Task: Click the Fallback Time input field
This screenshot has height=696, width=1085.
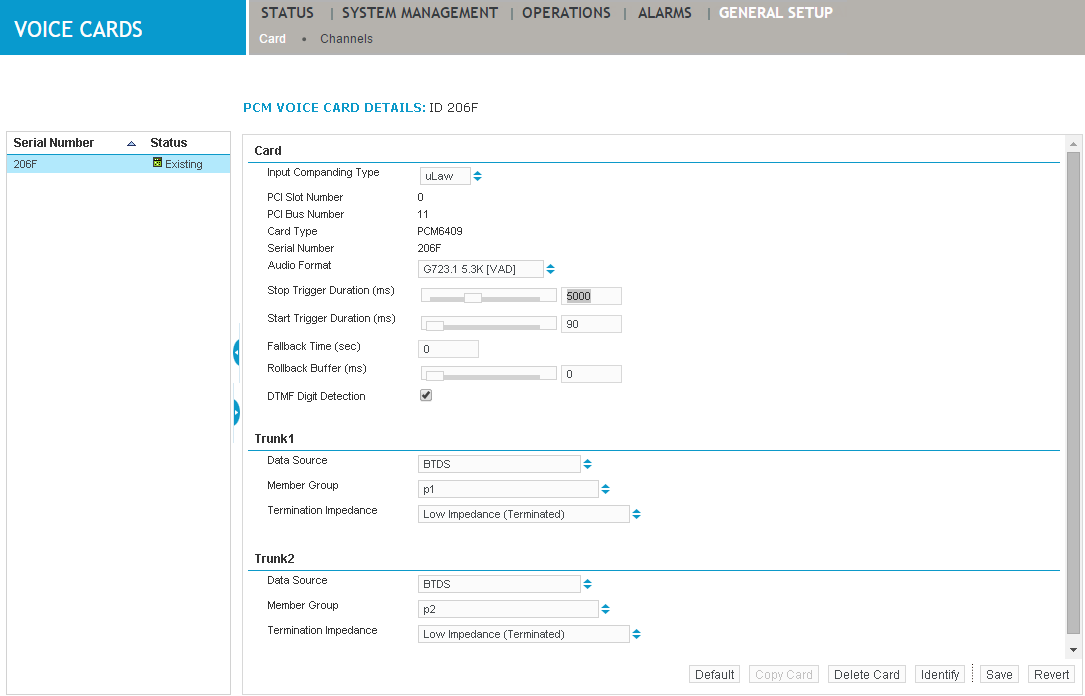Action: [x=448, y=349]
